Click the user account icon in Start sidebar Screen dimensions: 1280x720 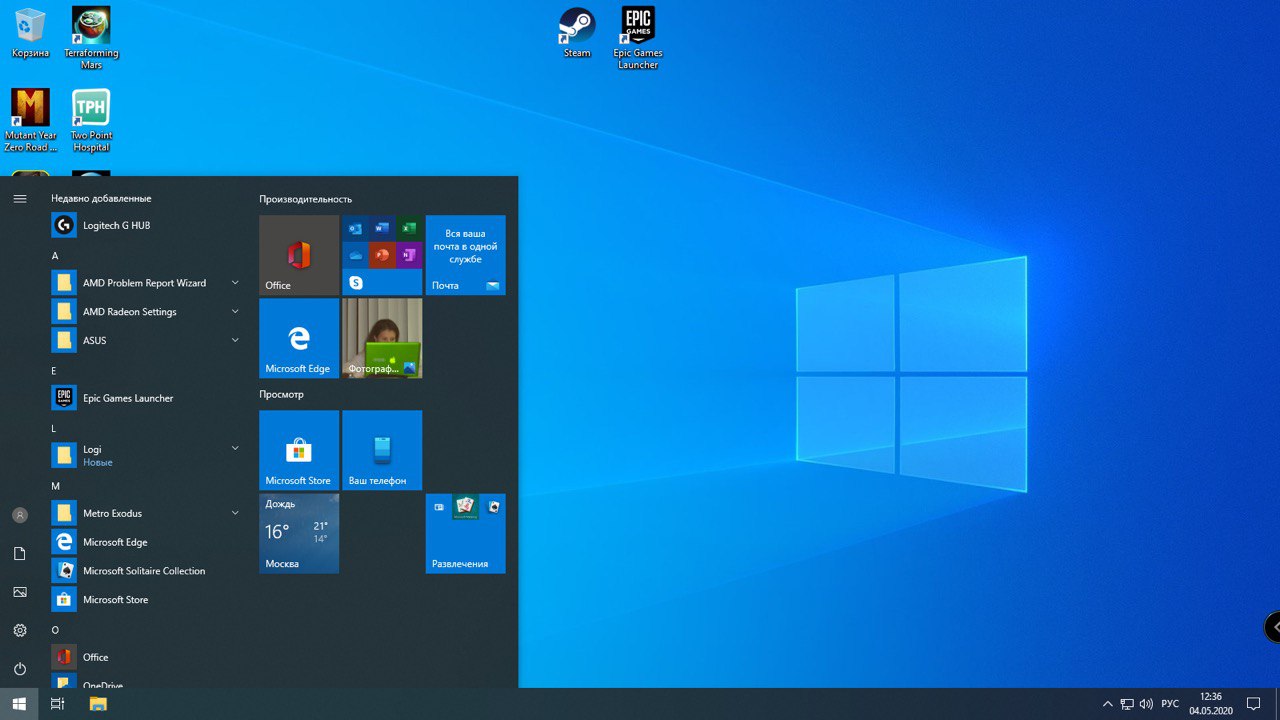coord(20,515)
